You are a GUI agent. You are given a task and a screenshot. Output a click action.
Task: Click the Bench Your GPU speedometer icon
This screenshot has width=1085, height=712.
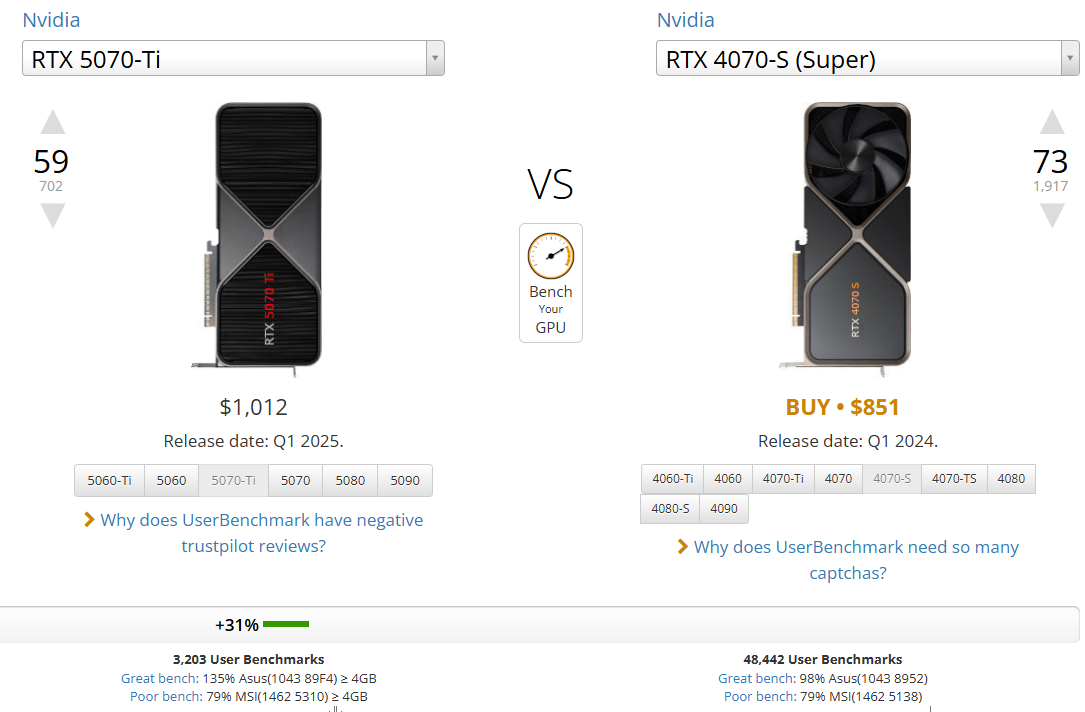551,256
